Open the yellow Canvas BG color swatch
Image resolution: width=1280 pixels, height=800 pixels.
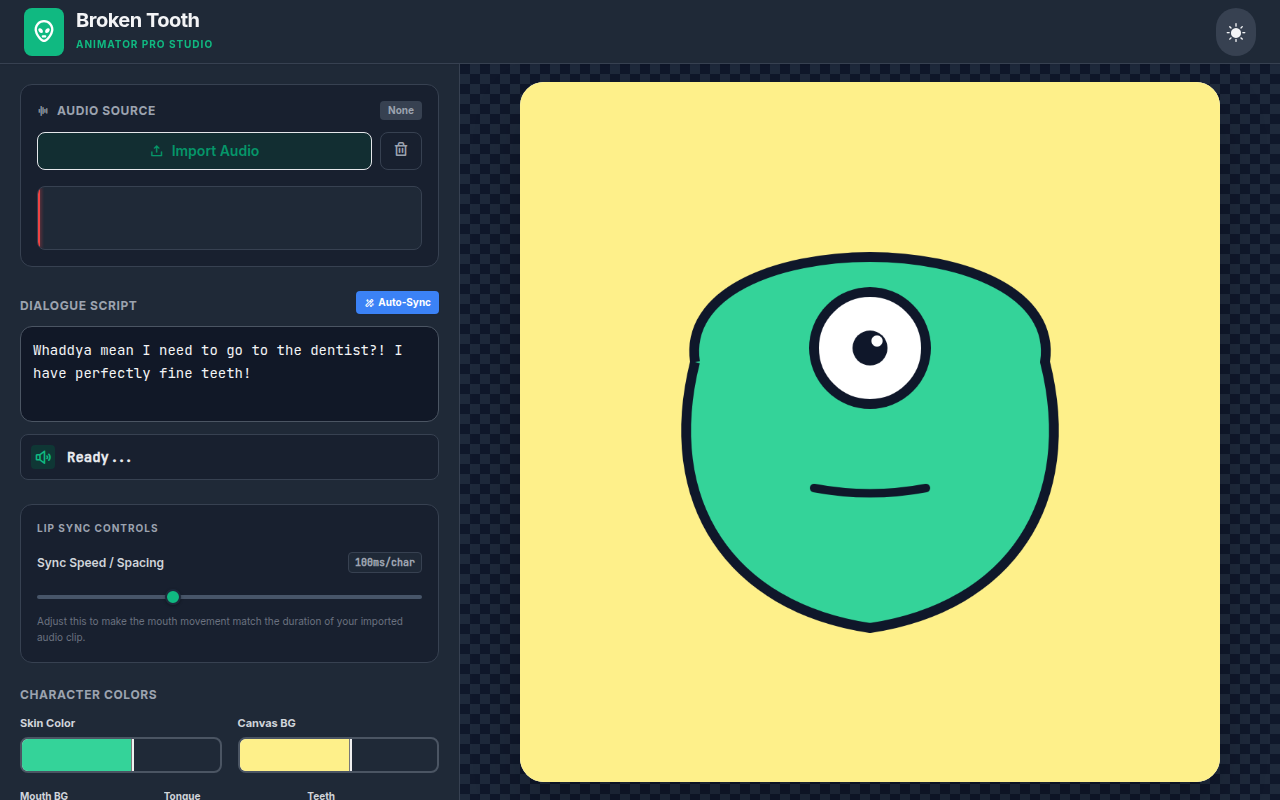pos(295,755)
